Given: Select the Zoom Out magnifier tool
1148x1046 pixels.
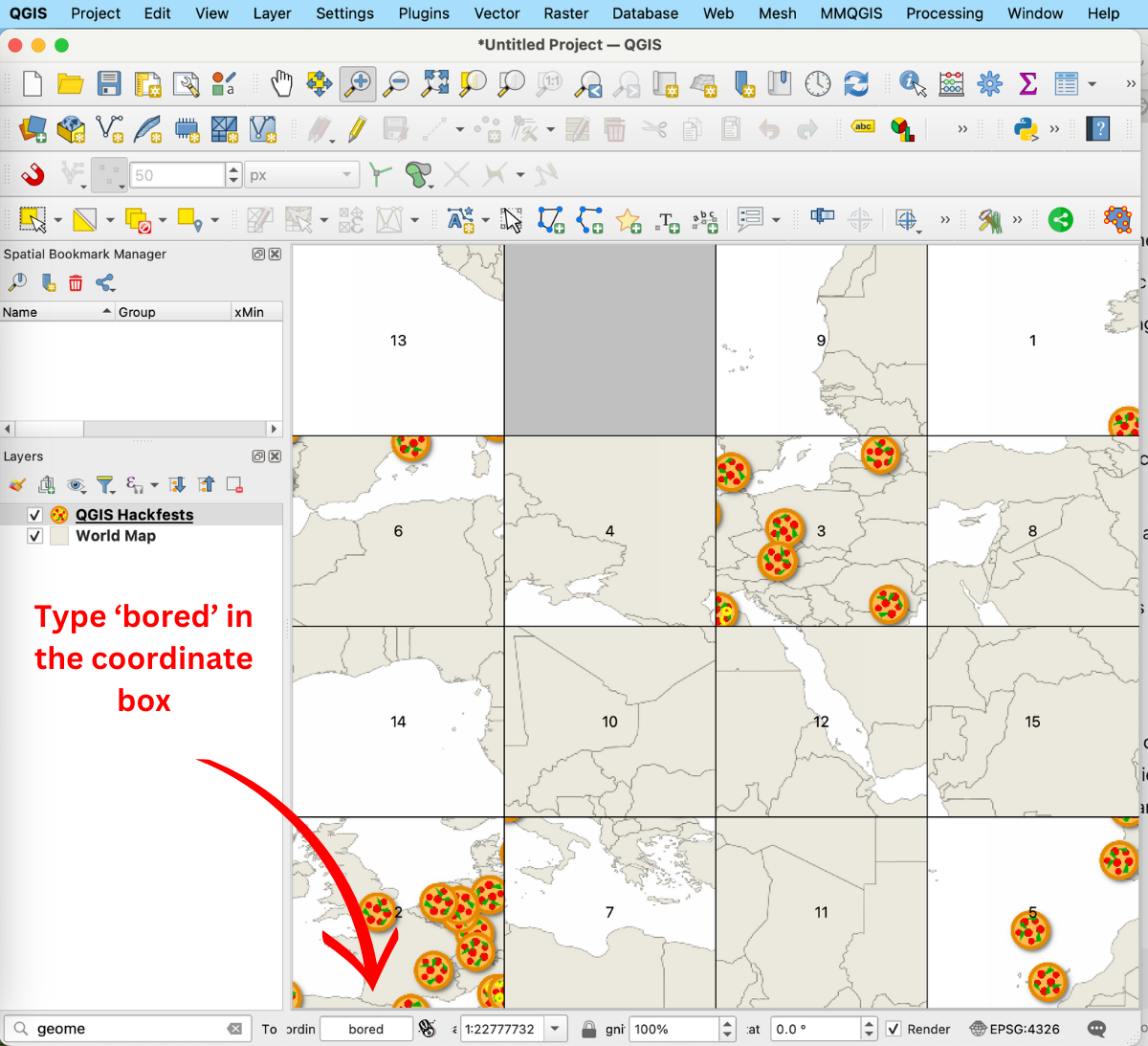Looking at the screenshot, I should point(396,84).
